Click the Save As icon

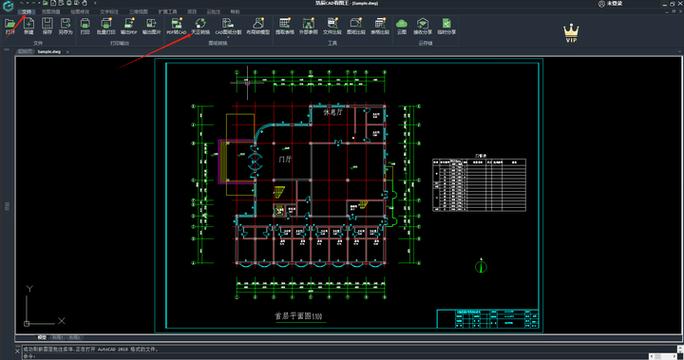pyautogui.click(x=65, y=26)
